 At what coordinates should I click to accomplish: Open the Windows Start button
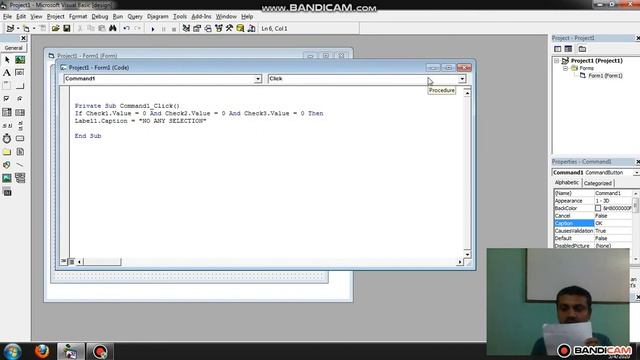13,351
